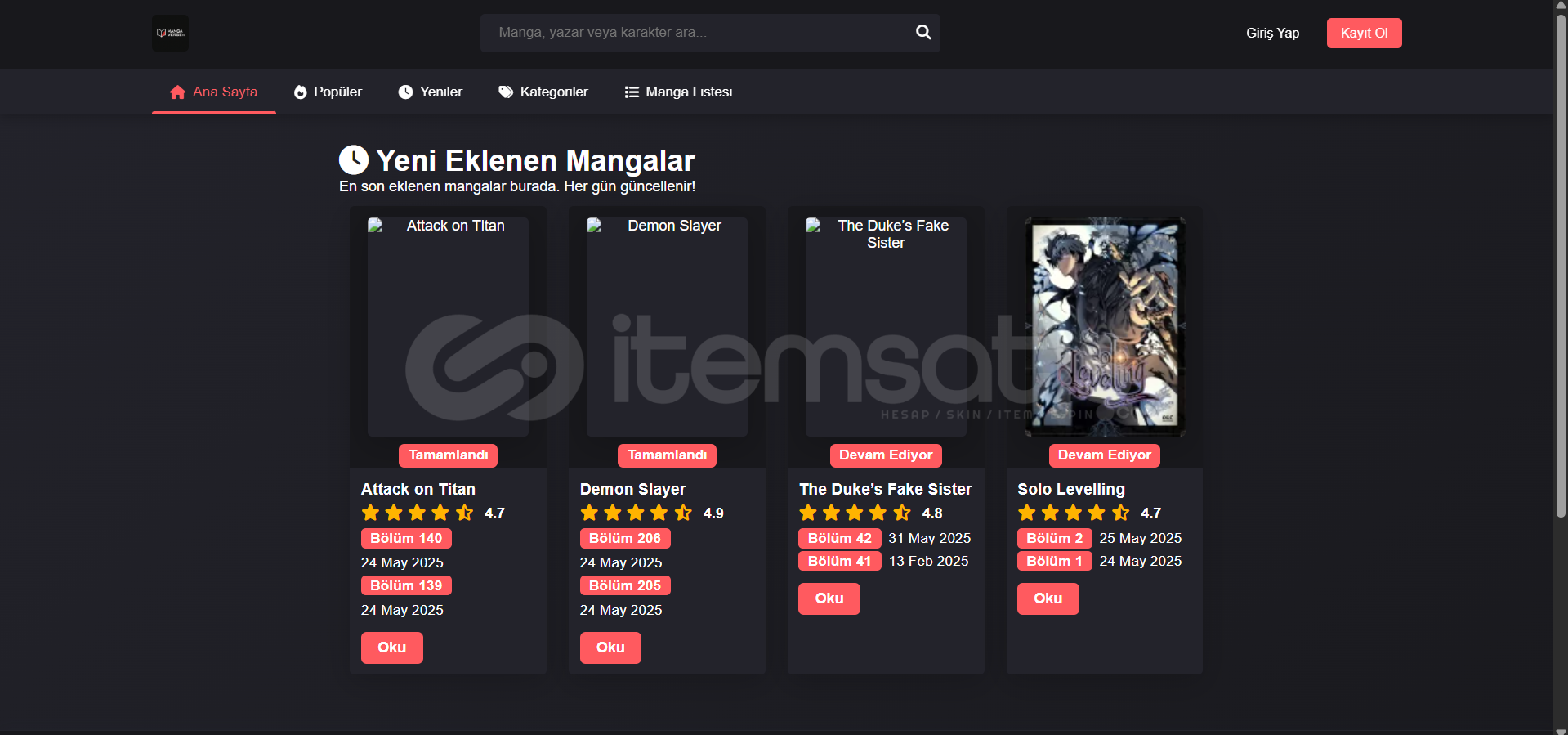The image size is (1568, 735).
Task: Click the broken image icon for Duke's Fake Sister
Action: coord(813,226)
